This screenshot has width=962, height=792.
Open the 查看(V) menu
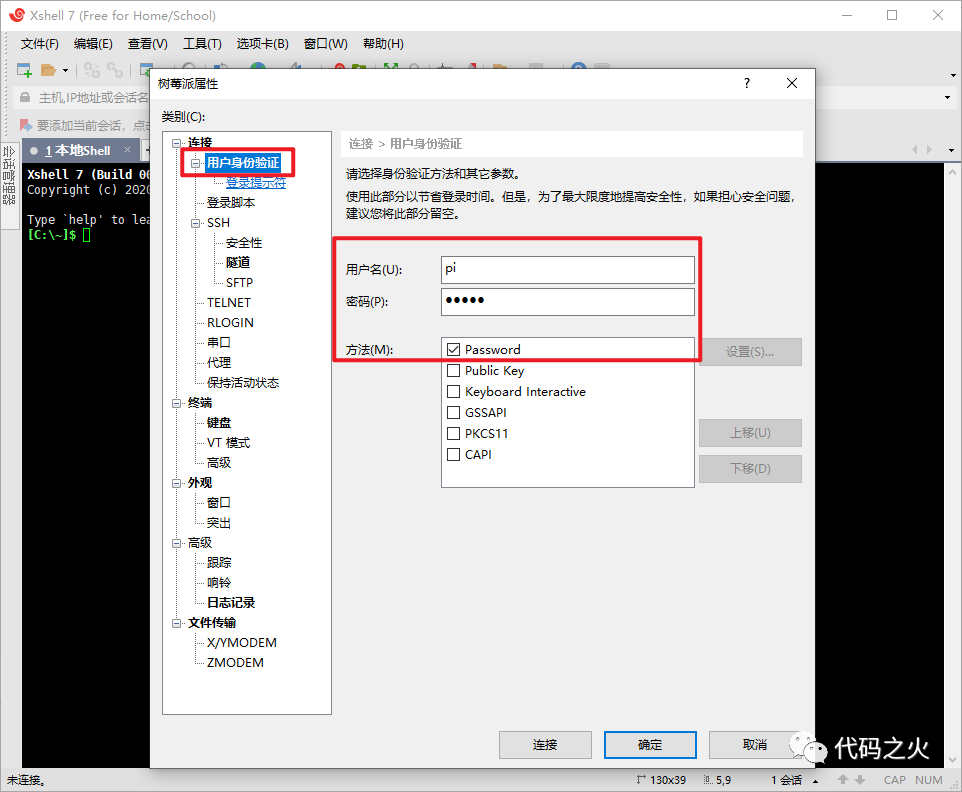pyautogui.click(x=148, y=44)
